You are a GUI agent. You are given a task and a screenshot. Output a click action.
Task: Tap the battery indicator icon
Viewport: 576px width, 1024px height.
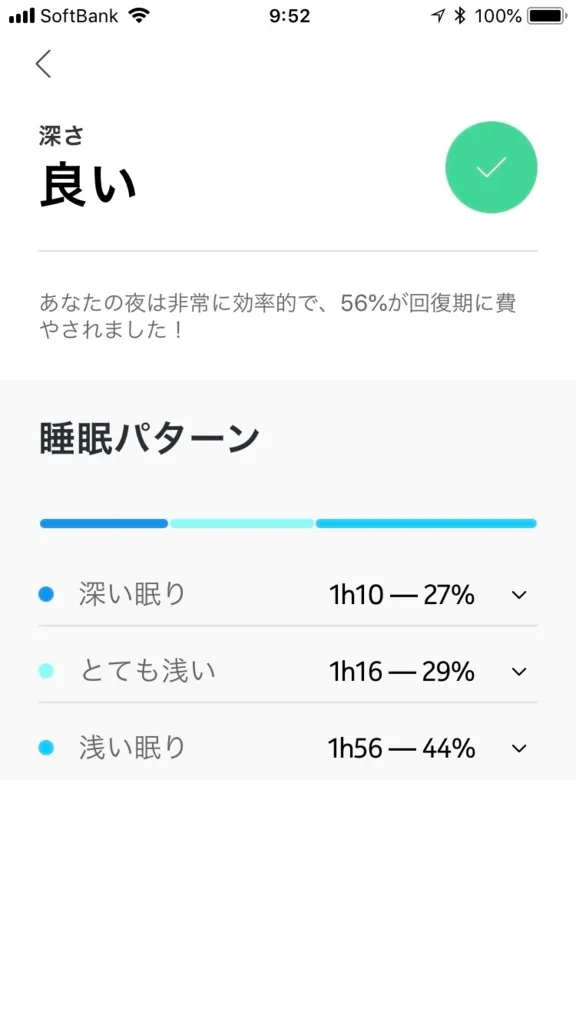[548, 16]
